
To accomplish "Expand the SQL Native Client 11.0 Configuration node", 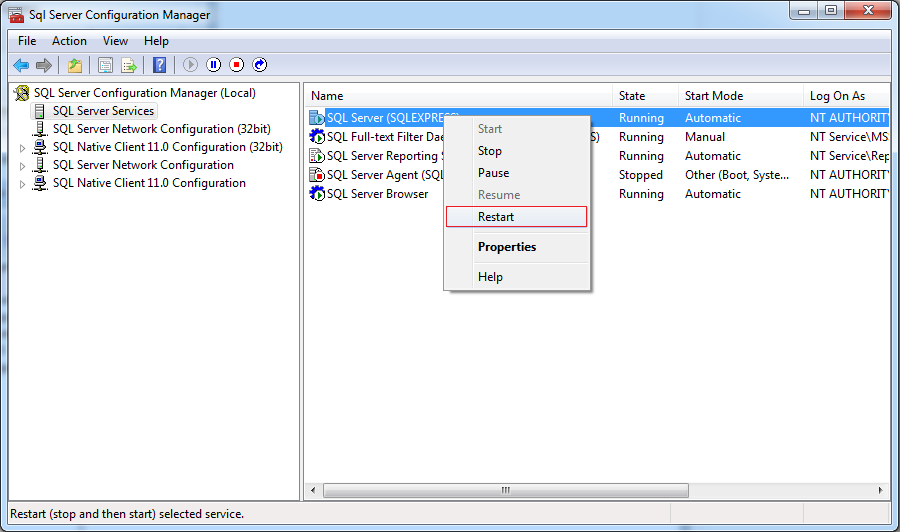I will [x=22, y=184].
